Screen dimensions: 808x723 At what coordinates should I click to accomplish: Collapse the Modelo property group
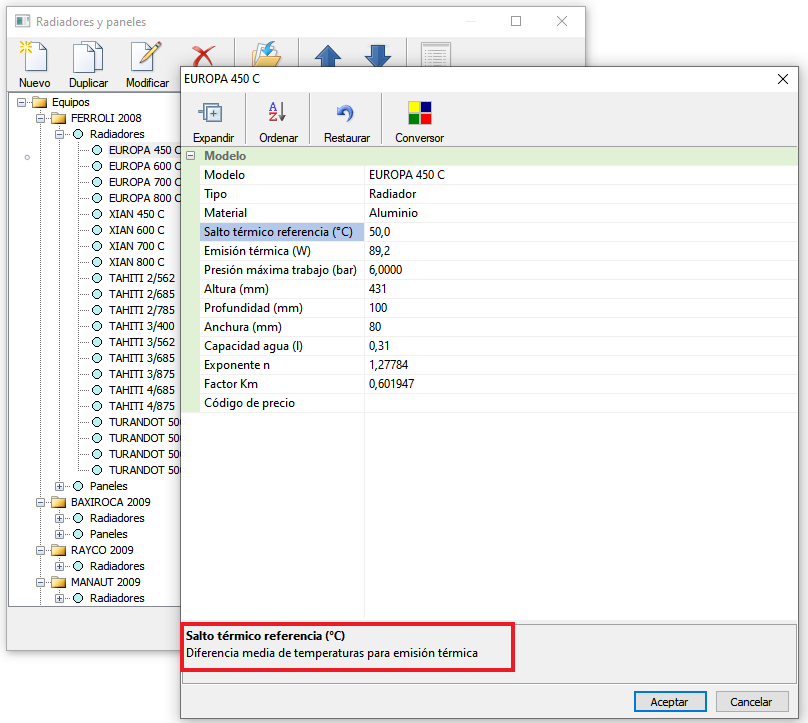pyautogui.click(x=191, y=156)
